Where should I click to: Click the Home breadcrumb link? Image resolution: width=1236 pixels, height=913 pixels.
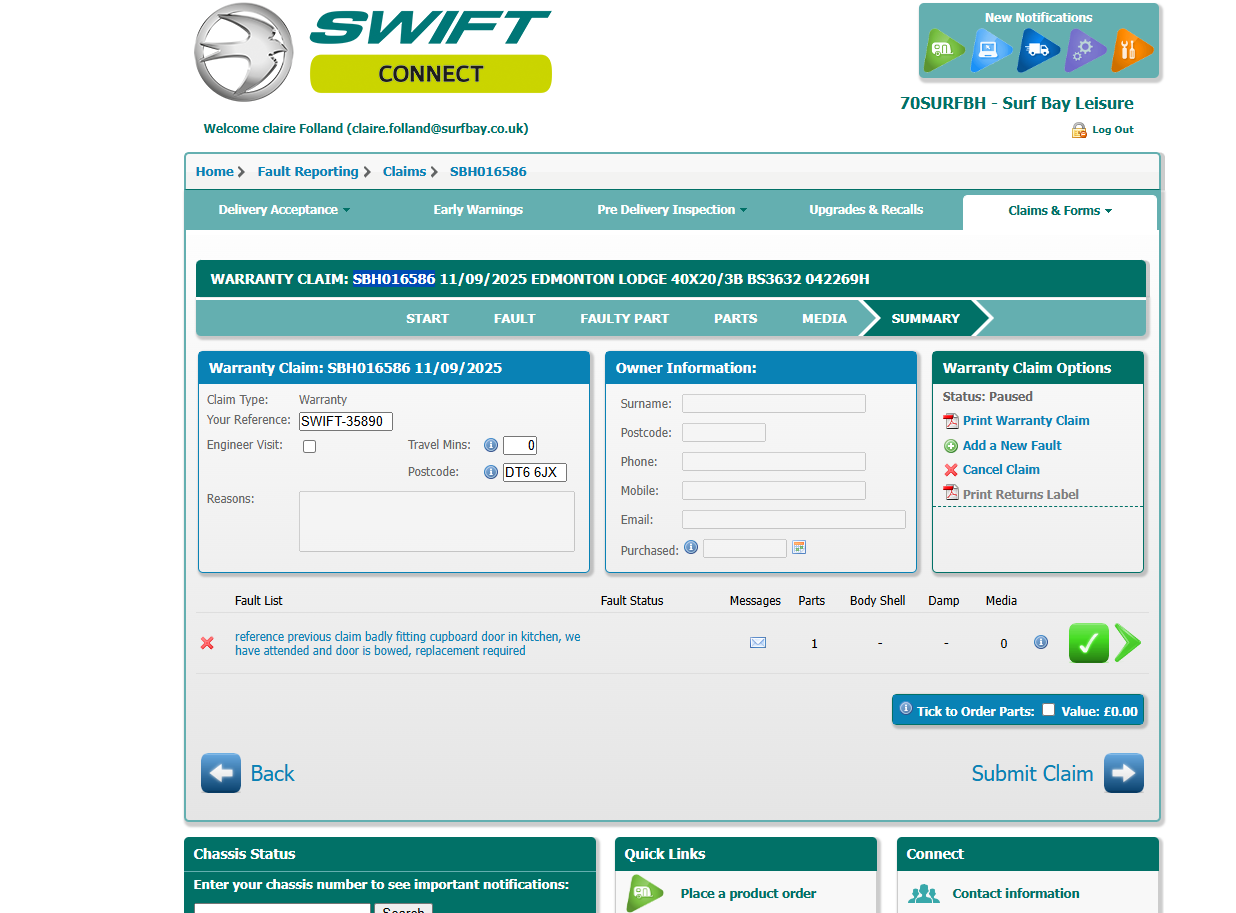pos(214,171)
